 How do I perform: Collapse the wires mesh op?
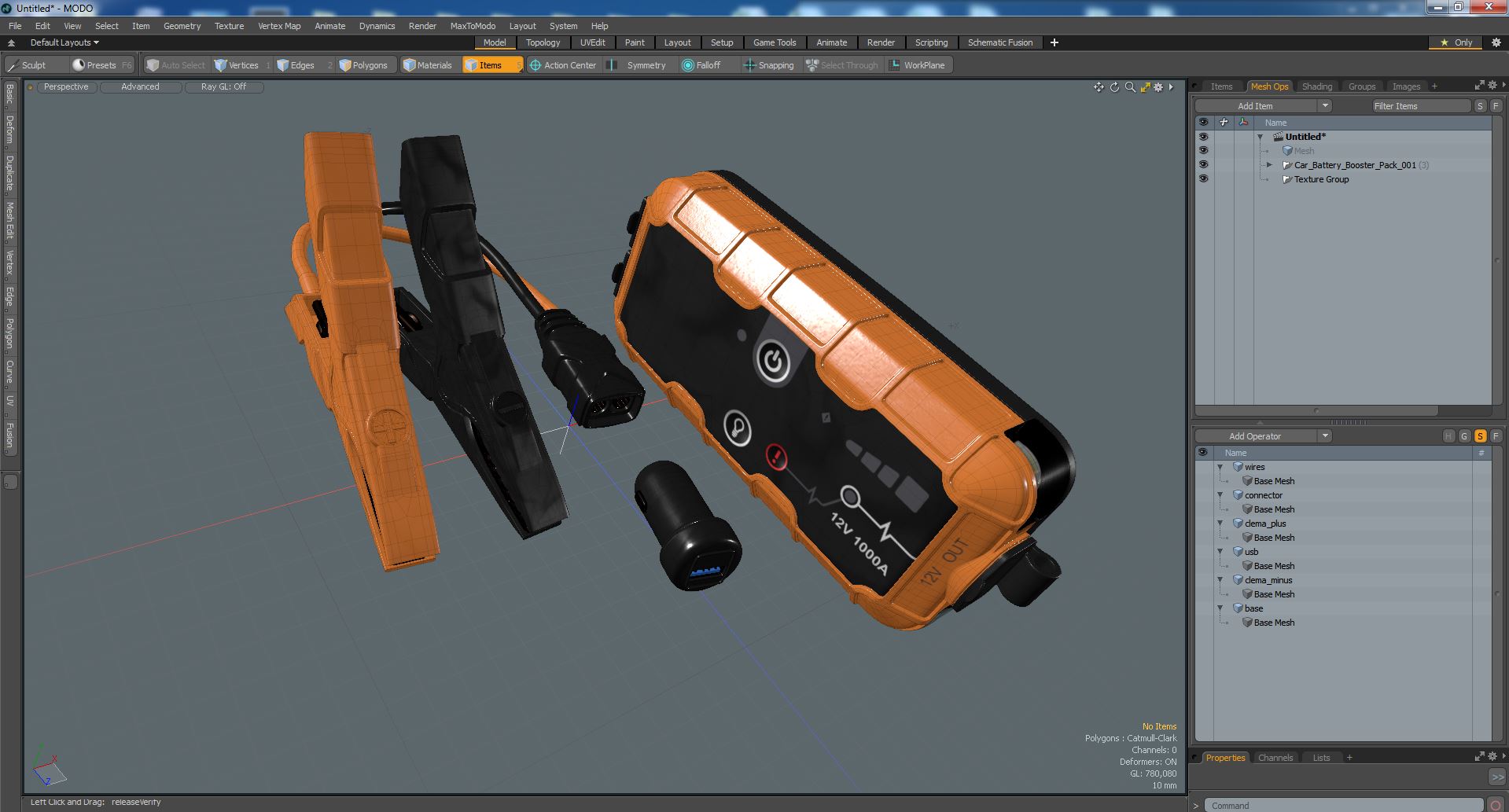[1220, 467]
